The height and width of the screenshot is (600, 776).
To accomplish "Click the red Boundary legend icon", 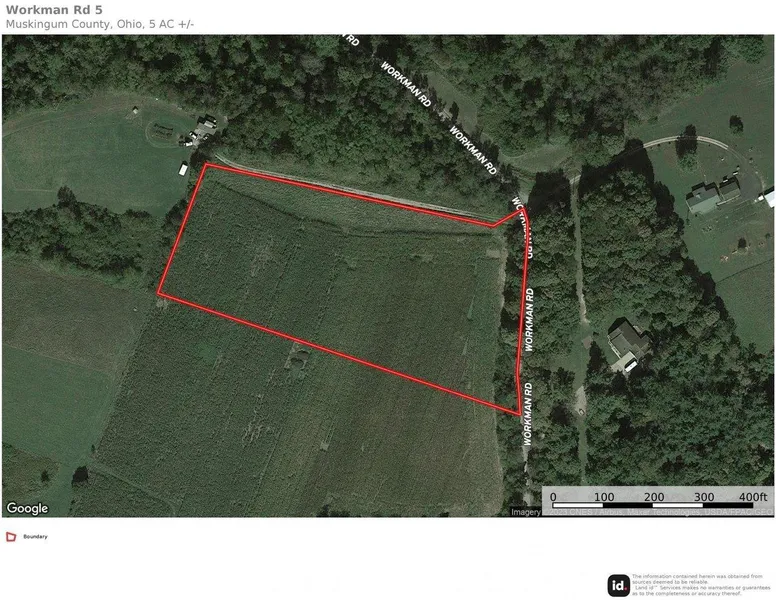I will point(11,537).
